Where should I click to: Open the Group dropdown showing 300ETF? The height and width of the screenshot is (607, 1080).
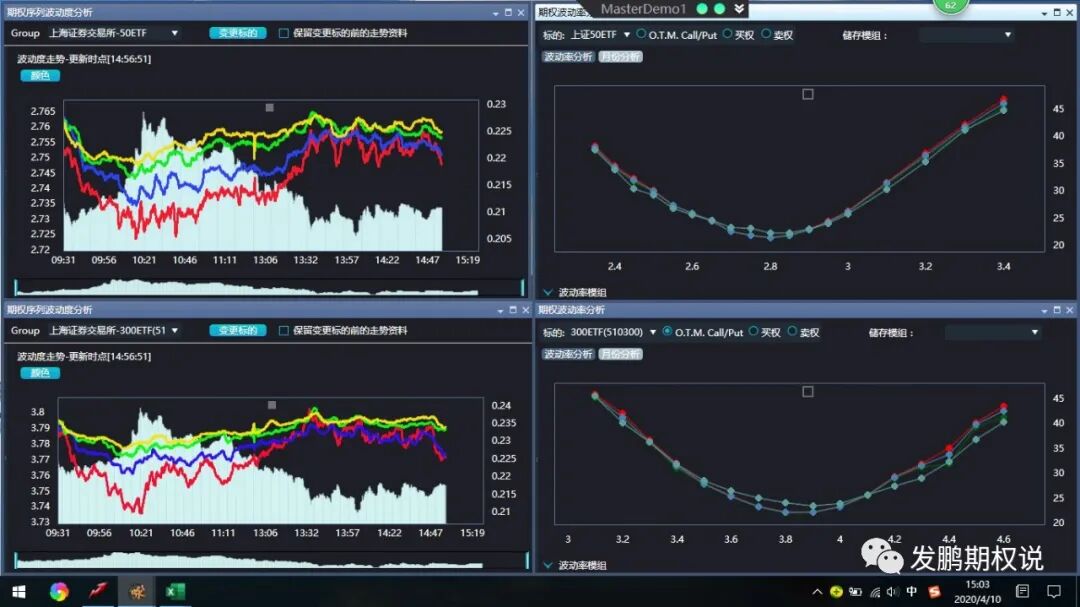click(114, 331)
